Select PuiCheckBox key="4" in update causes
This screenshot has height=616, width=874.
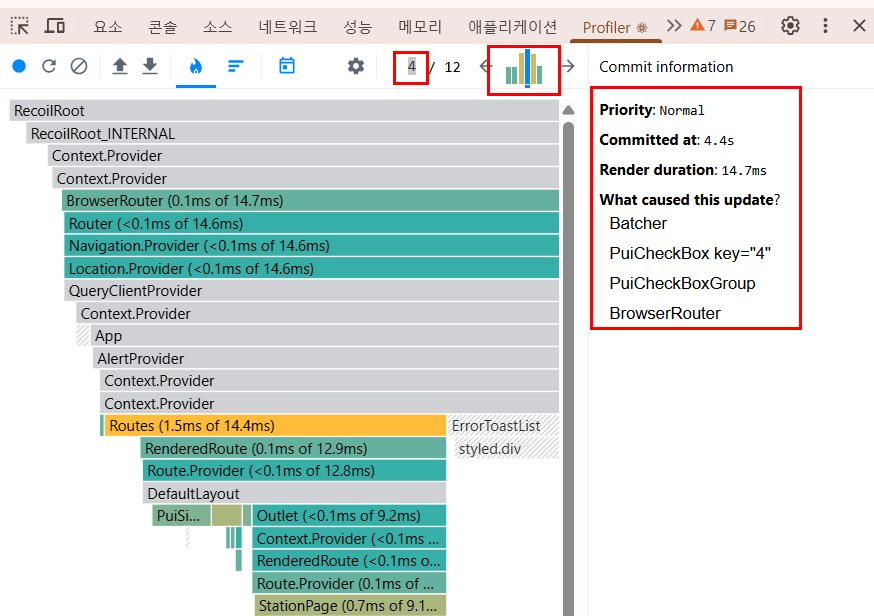tap(690, 253)
